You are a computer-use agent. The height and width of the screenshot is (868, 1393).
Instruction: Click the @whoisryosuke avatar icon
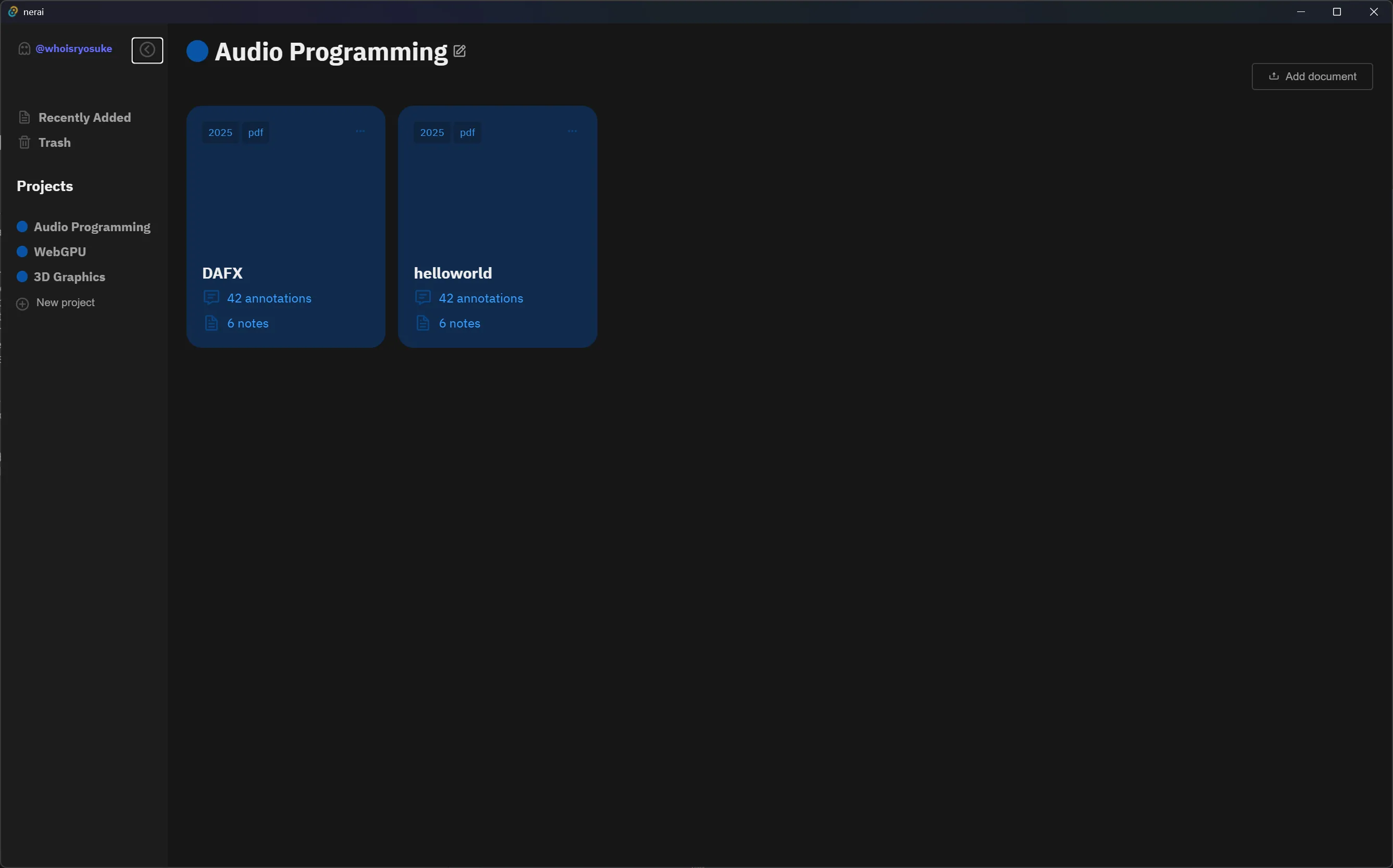(23, 49)
